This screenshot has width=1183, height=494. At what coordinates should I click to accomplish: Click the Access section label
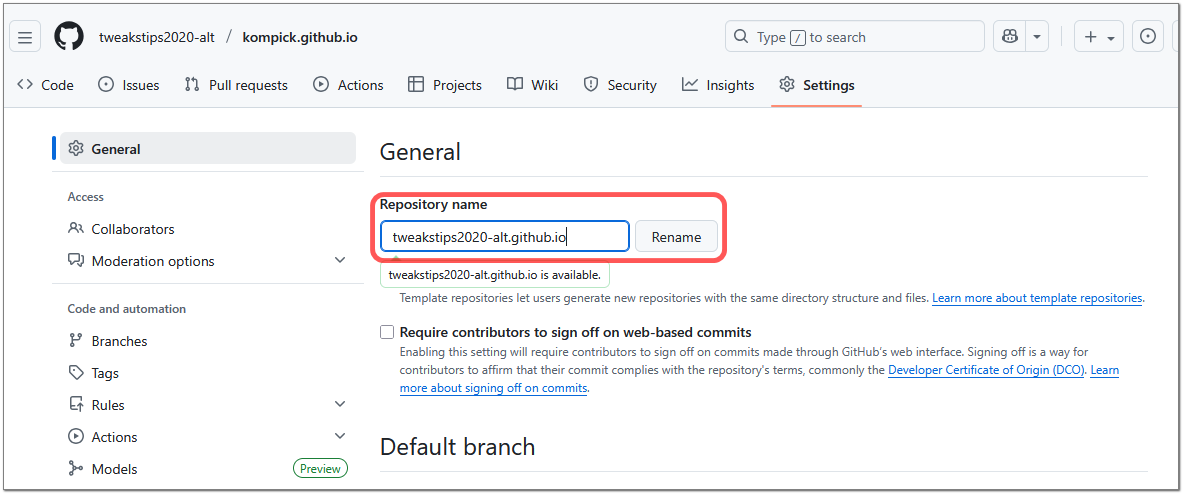pos(86,197)
